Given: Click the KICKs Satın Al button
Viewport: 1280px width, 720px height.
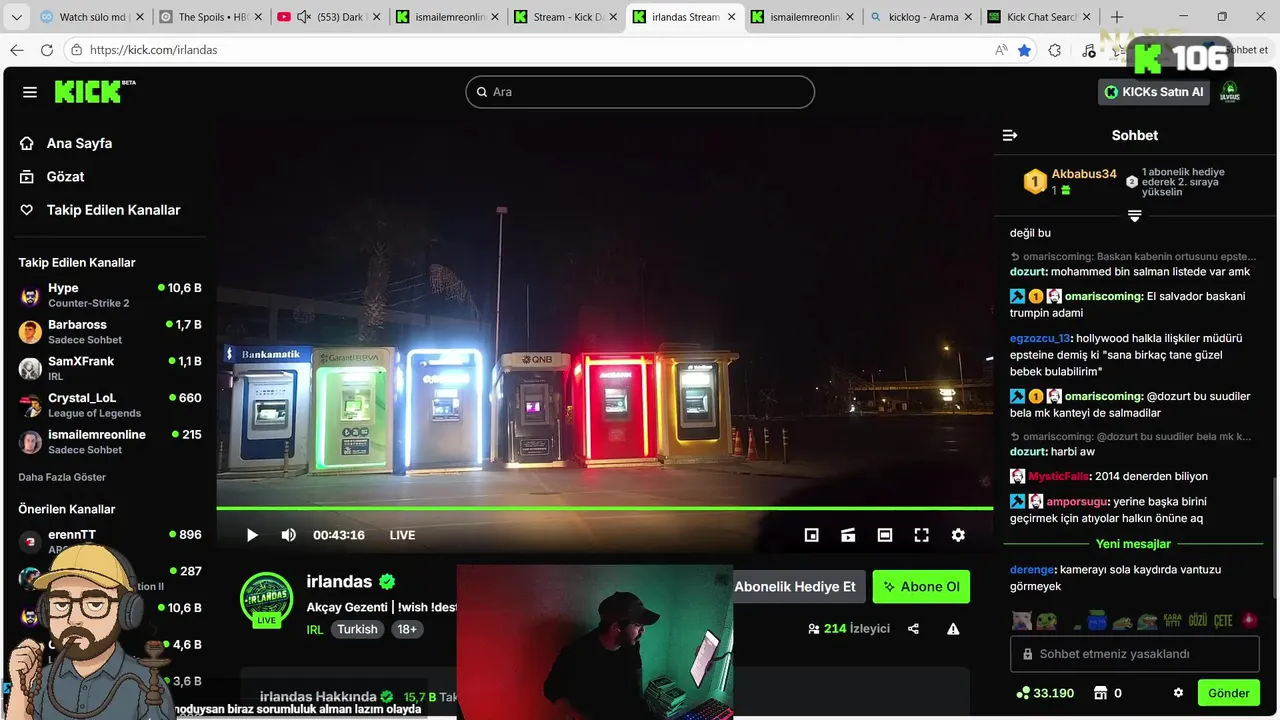Looking at the screenshot, I should pyautogui.click(x=1155, y=92).
